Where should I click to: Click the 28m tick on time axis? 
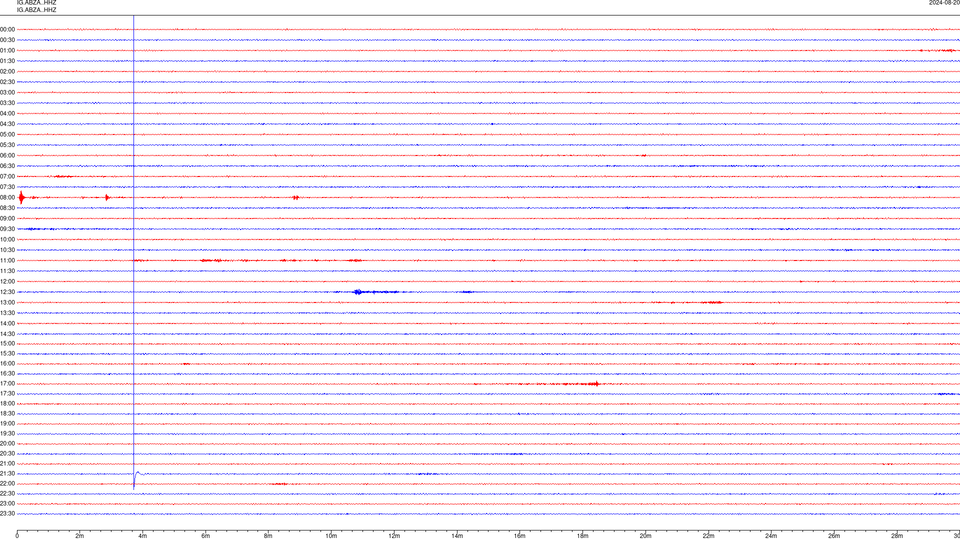point(897,536)
